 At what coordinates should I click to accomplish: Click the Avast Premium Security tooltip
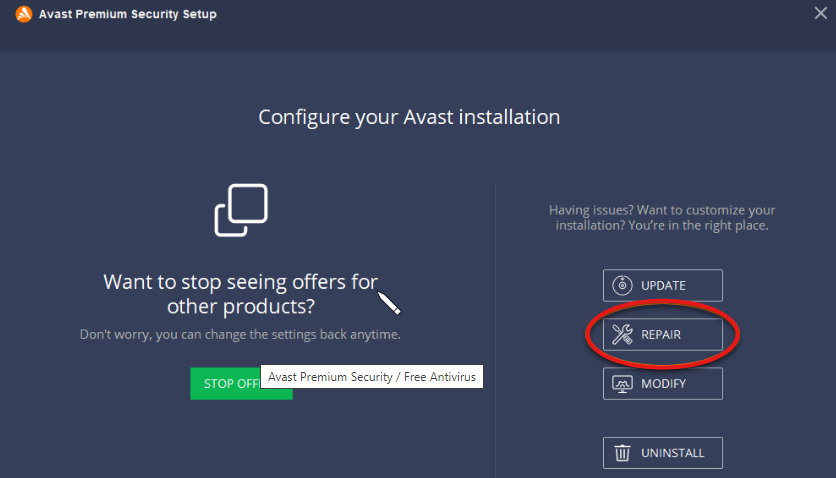coord(372,377)
